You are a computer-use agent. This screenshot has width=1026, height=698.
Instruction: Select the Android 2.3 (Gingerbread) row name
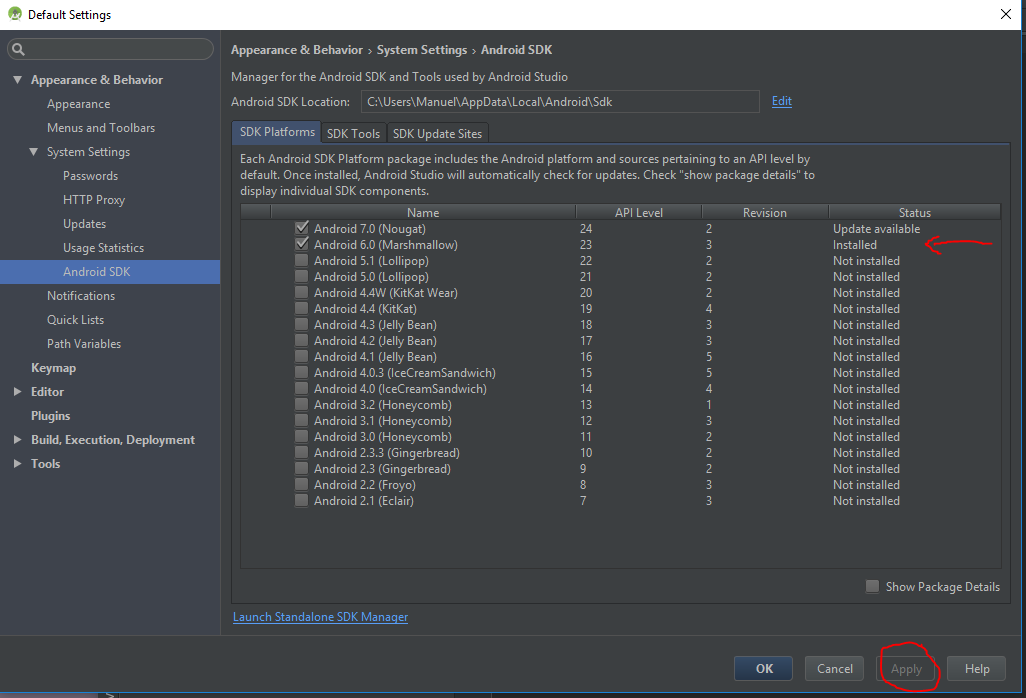382,468
